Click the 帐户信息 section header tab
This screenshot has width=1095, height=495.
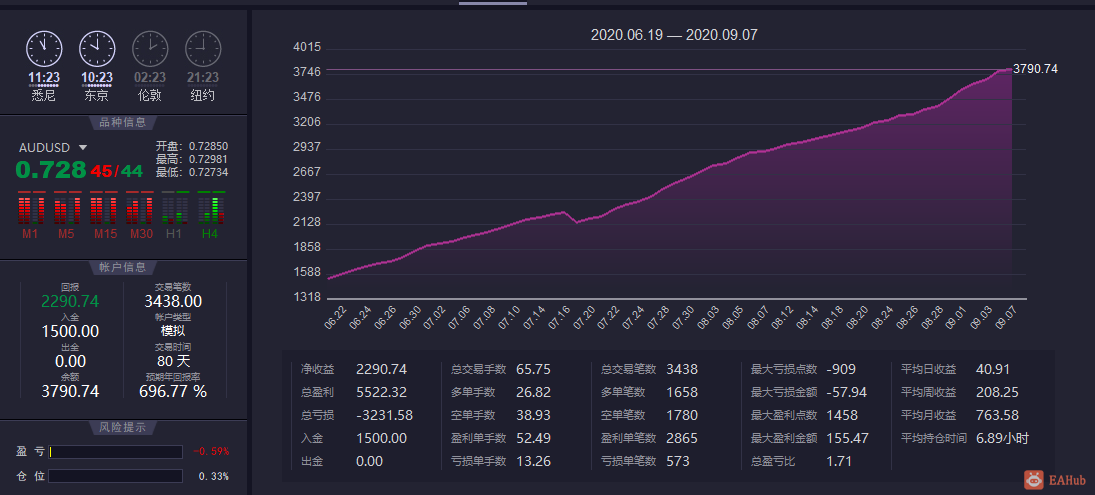click(123, 267)
